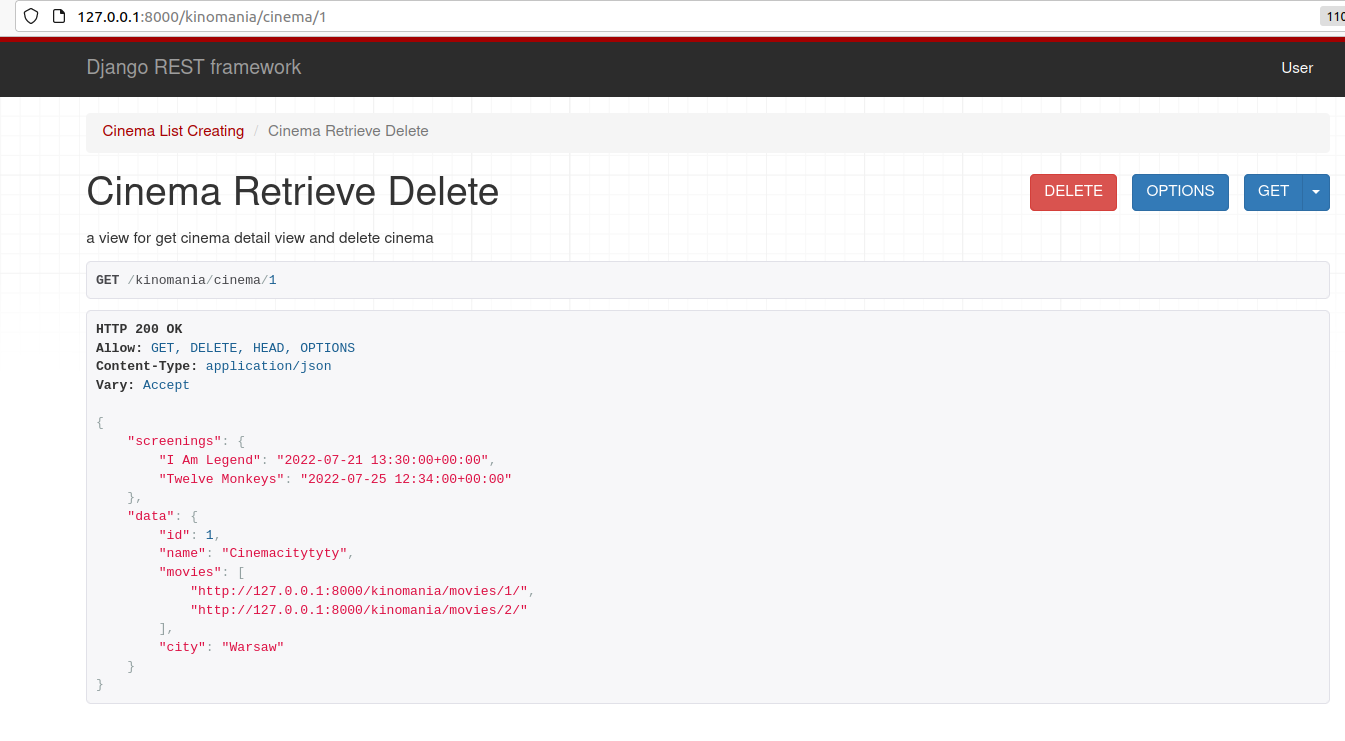Click the "movies" key
Screen dimensions: 1345x741
click(190, 572)
